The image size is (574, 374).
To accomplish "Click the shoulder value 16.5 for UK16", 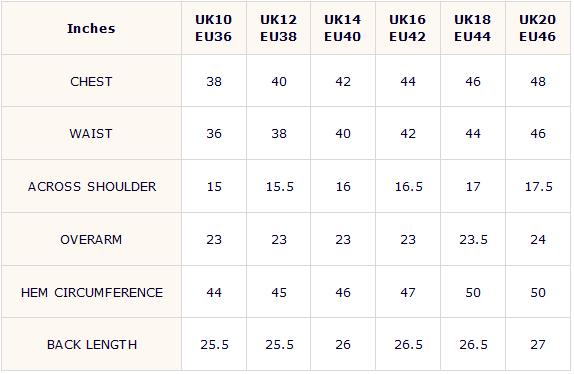I will (x=409, y=187).
